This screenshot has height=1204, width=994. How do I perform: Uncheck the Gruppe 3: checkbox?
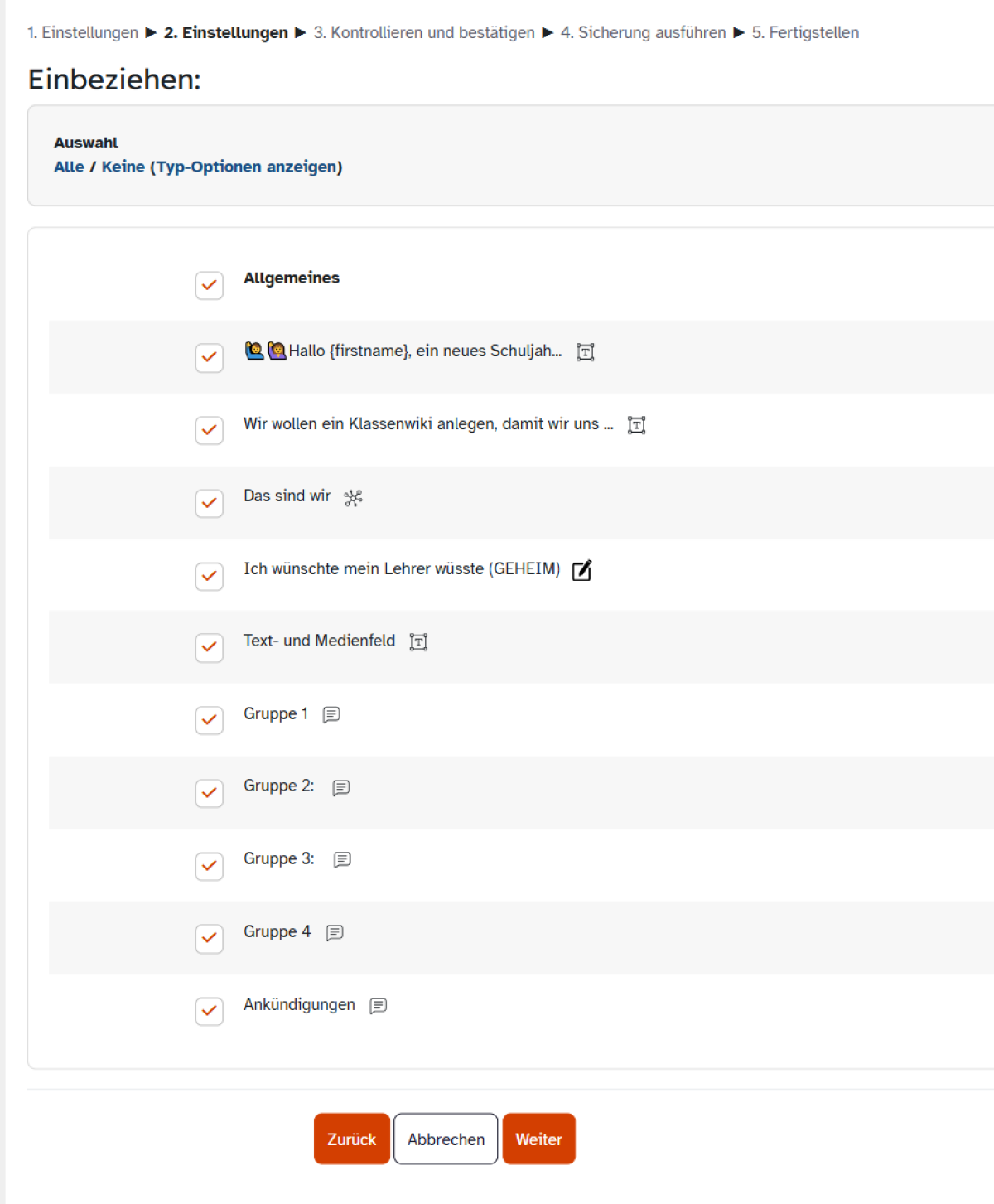pos(210,866)
